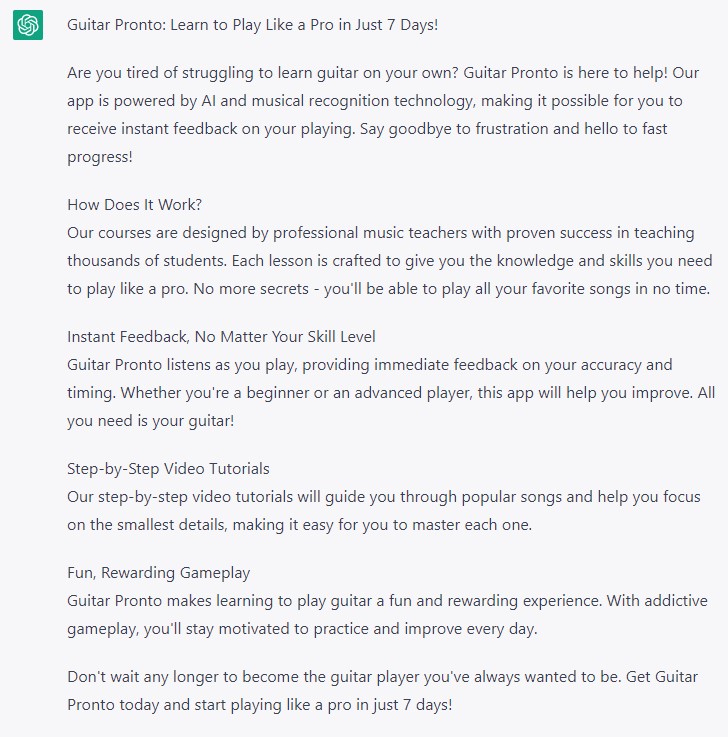Image resolution: width=728 pixels, height=737 pixels.
Task: Click the line starting 'timing. Whether you're a beginner'
Action: 391,392
